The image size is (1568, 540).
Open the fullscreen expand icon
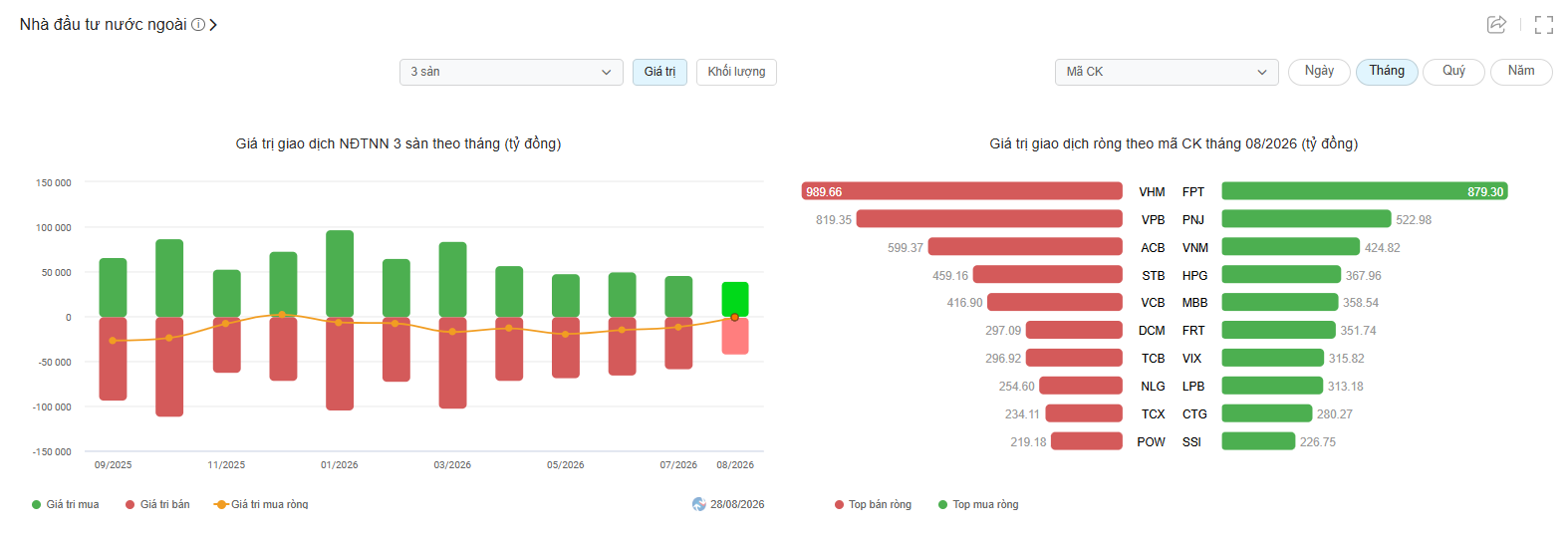point(1543,25)
